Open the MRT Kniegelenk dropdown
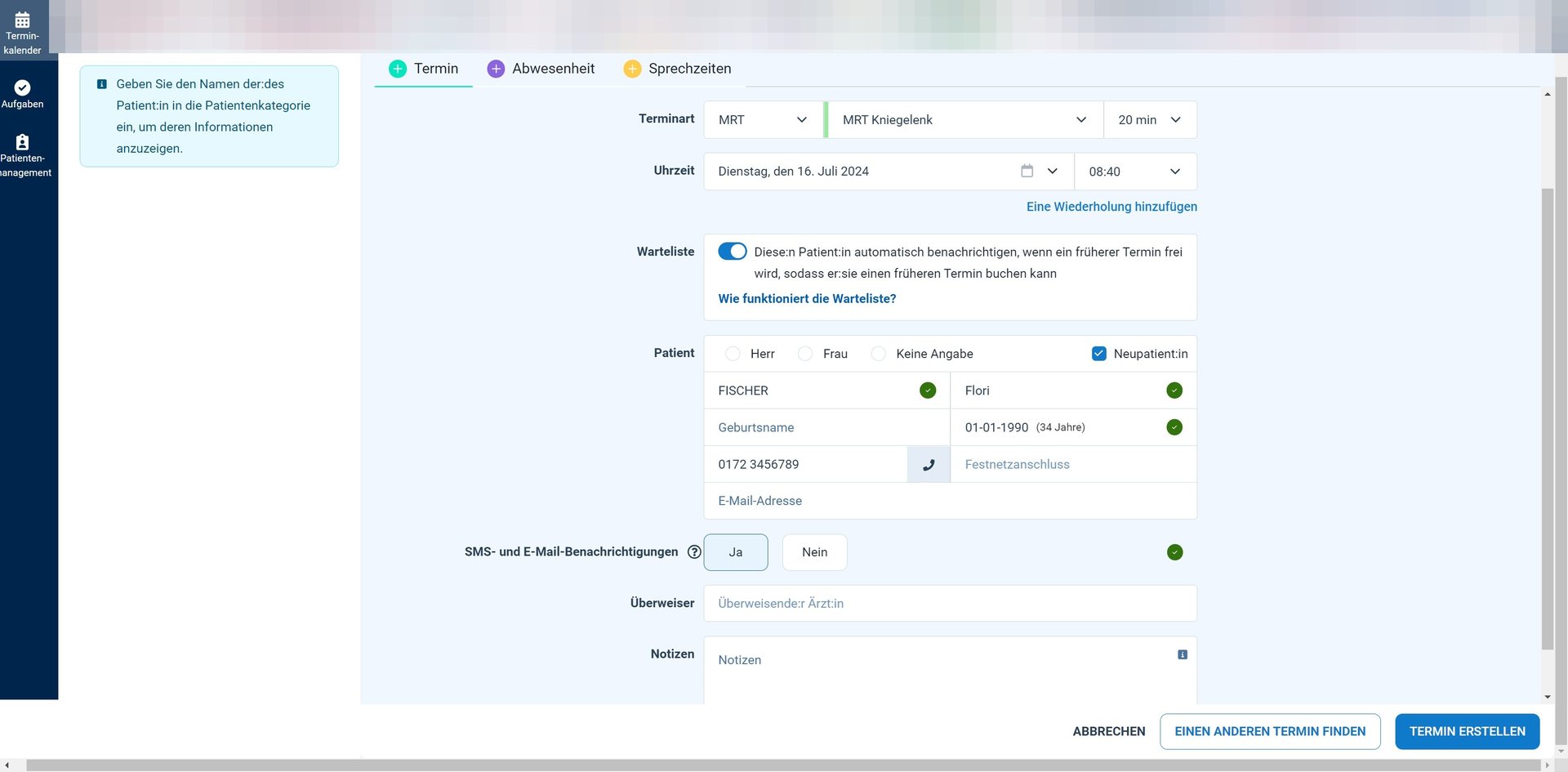The height and width of the screenshot is (772, 1568). tap(964, 120)
